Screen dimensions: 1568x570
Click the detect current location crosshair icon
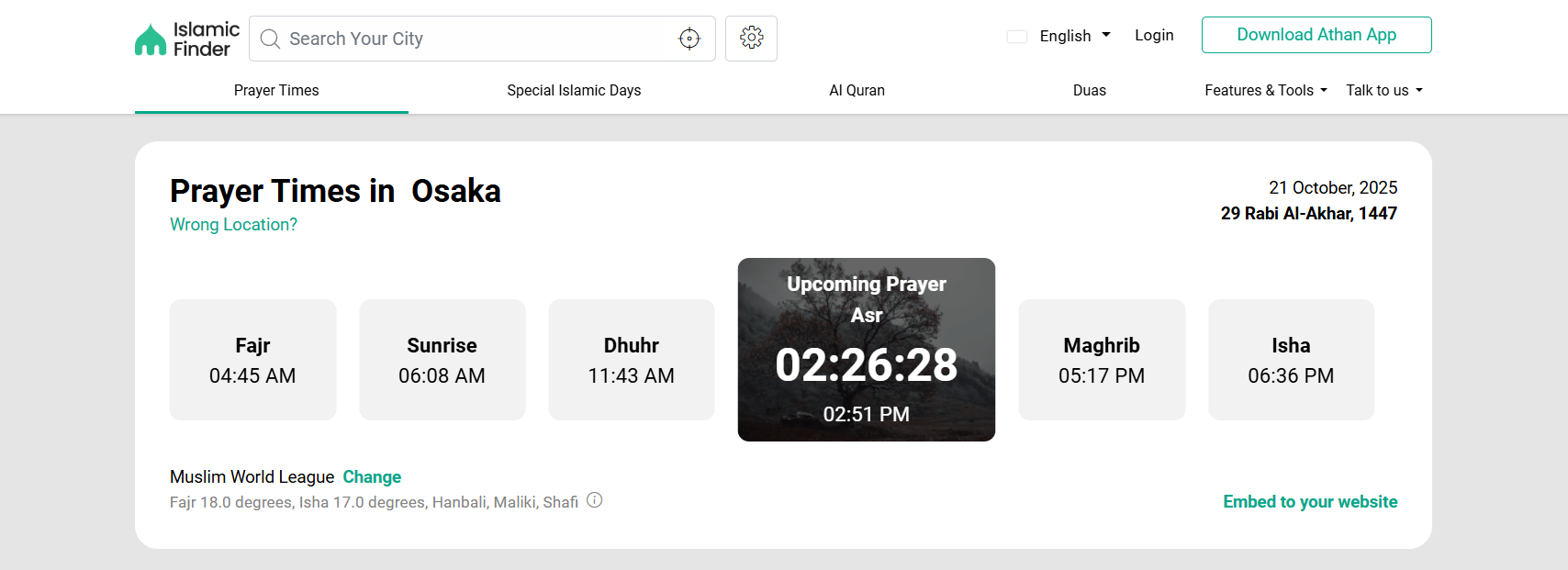pos(689,39)
